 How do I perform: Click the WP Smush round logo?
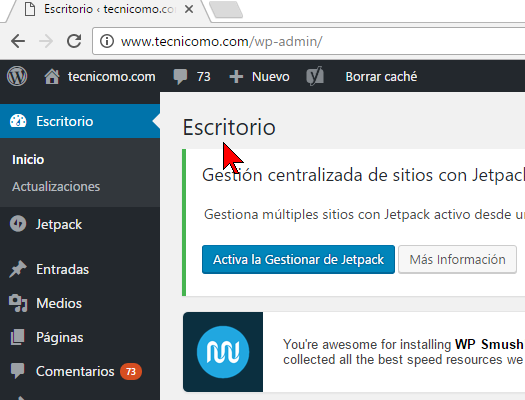pyautogui.click(x=223, y=352)
